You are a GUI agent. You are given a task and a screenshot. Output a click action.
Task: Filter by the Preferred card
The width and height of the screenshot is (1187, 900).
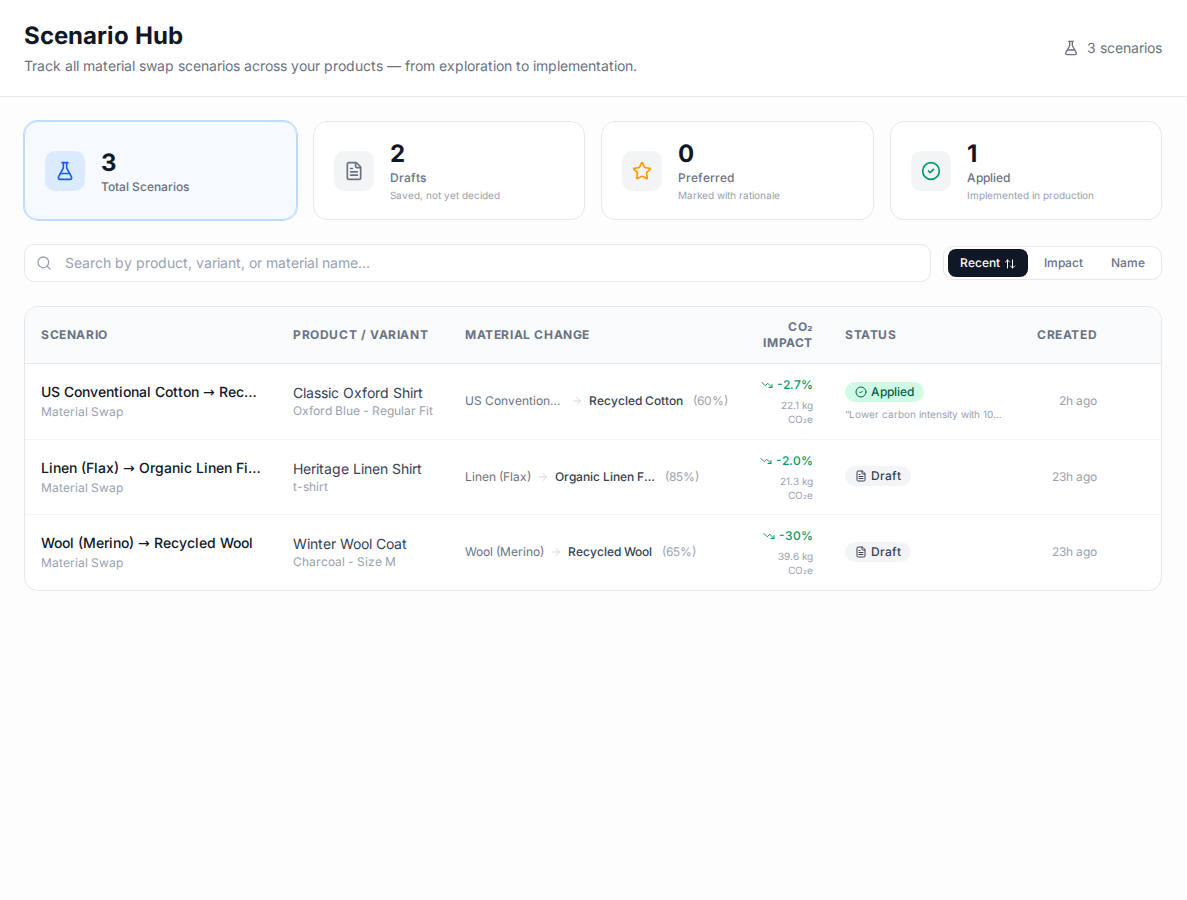737,170
